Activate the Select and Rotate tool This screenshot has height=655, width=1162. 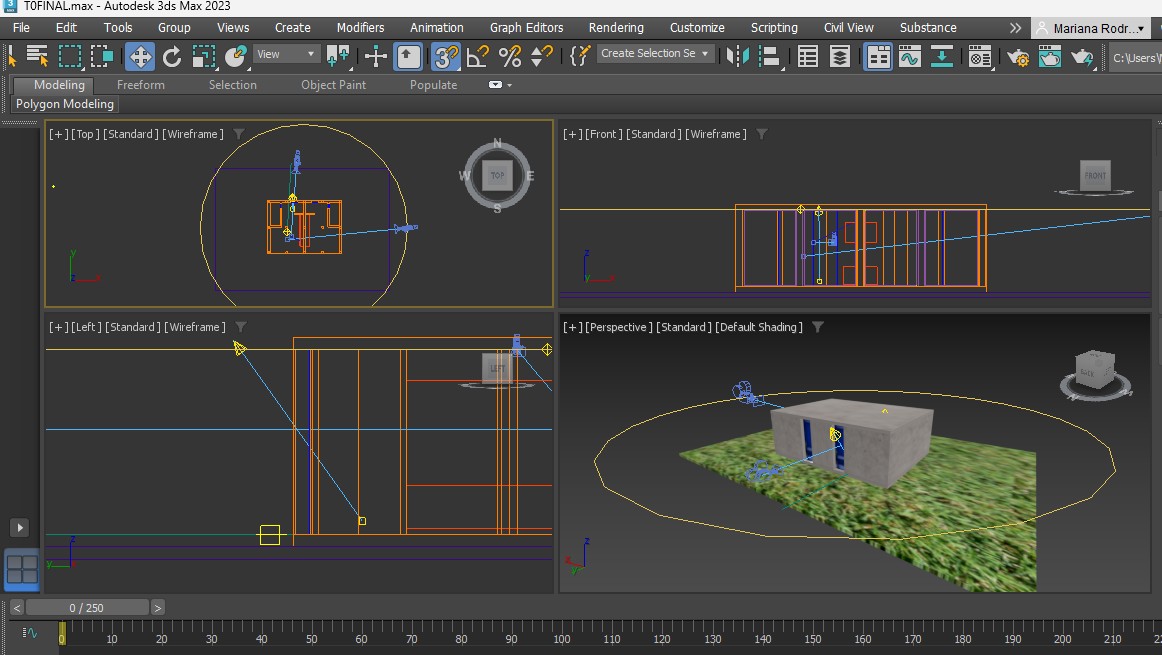[x=172, y=56]
